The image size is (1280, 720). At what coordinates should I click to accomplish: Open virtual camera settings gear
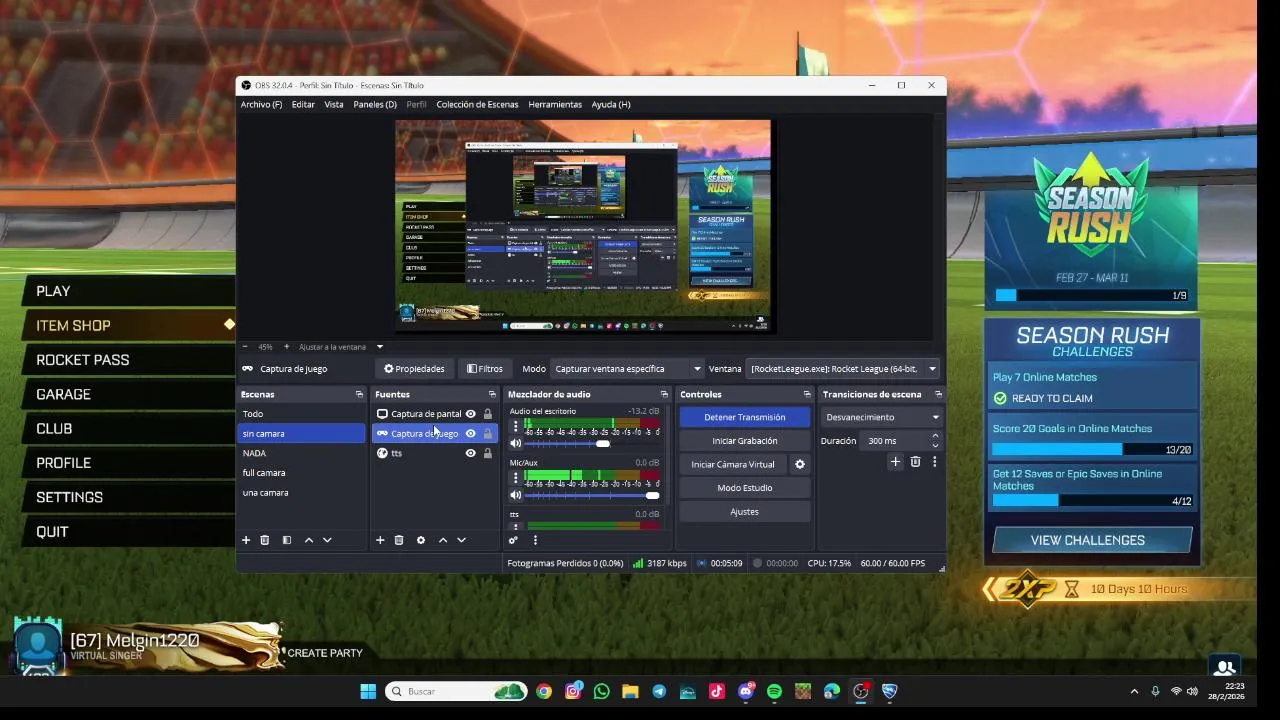(x=799, y=464)
